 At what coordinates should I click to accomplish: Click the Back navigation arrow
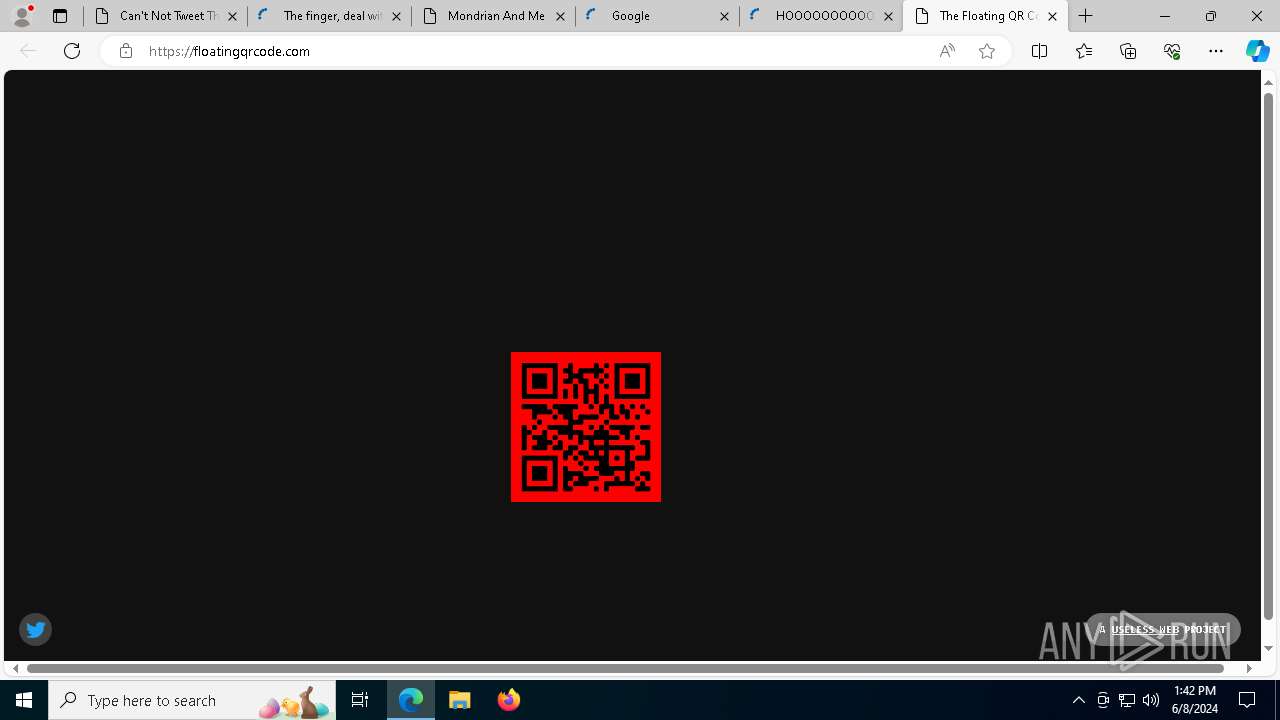tap(28, 51)
